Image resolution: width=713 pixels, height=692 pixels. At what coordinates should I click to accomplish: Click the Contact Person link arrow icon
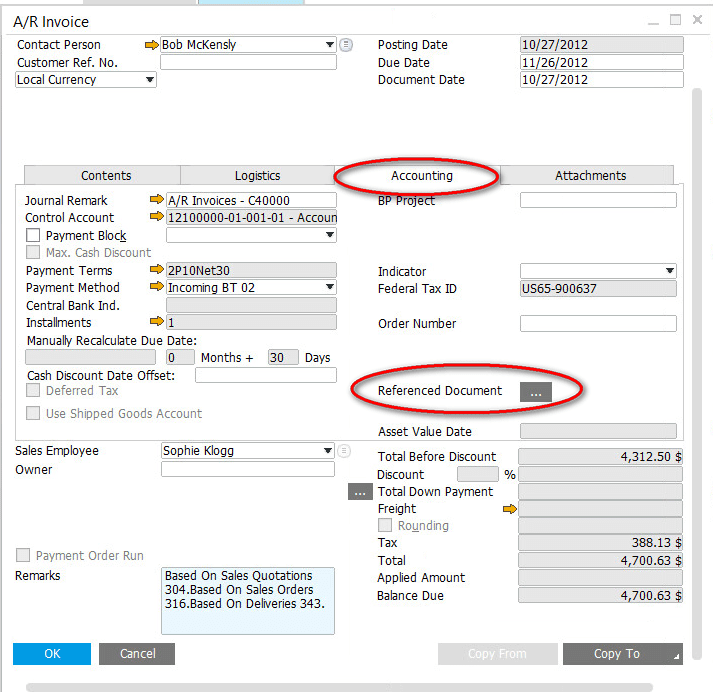click(x=152, y=45)
